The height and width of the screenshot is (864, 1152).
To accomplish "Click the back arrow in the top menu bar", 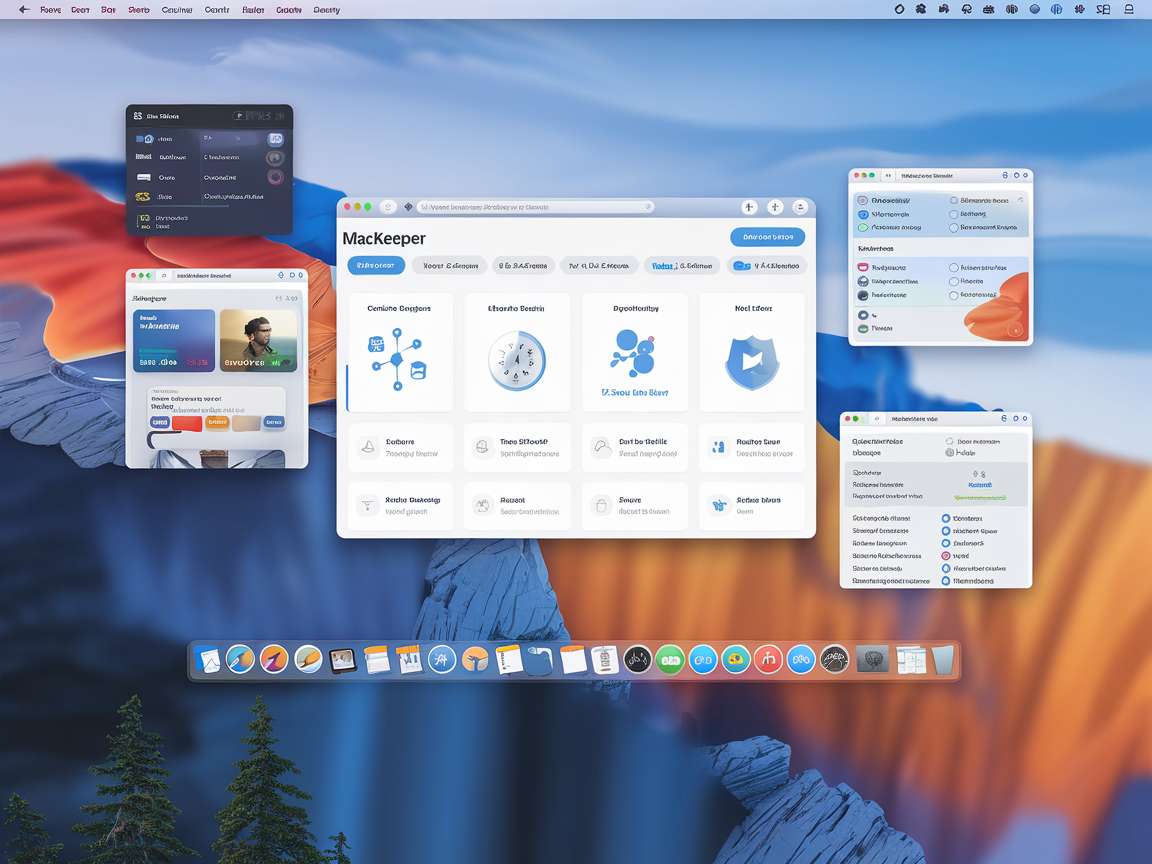I will [x=24, y=10].
